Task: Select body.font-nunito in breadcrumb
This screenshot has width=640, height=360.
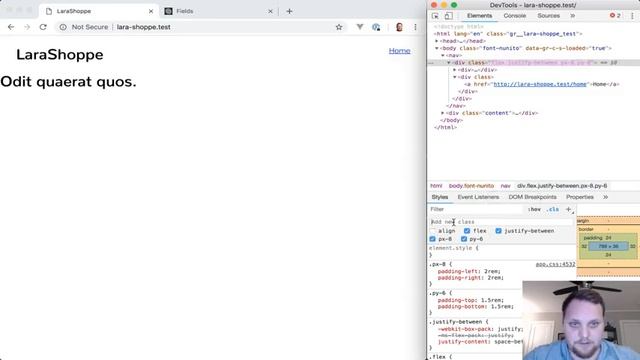Action: (471, 186)
